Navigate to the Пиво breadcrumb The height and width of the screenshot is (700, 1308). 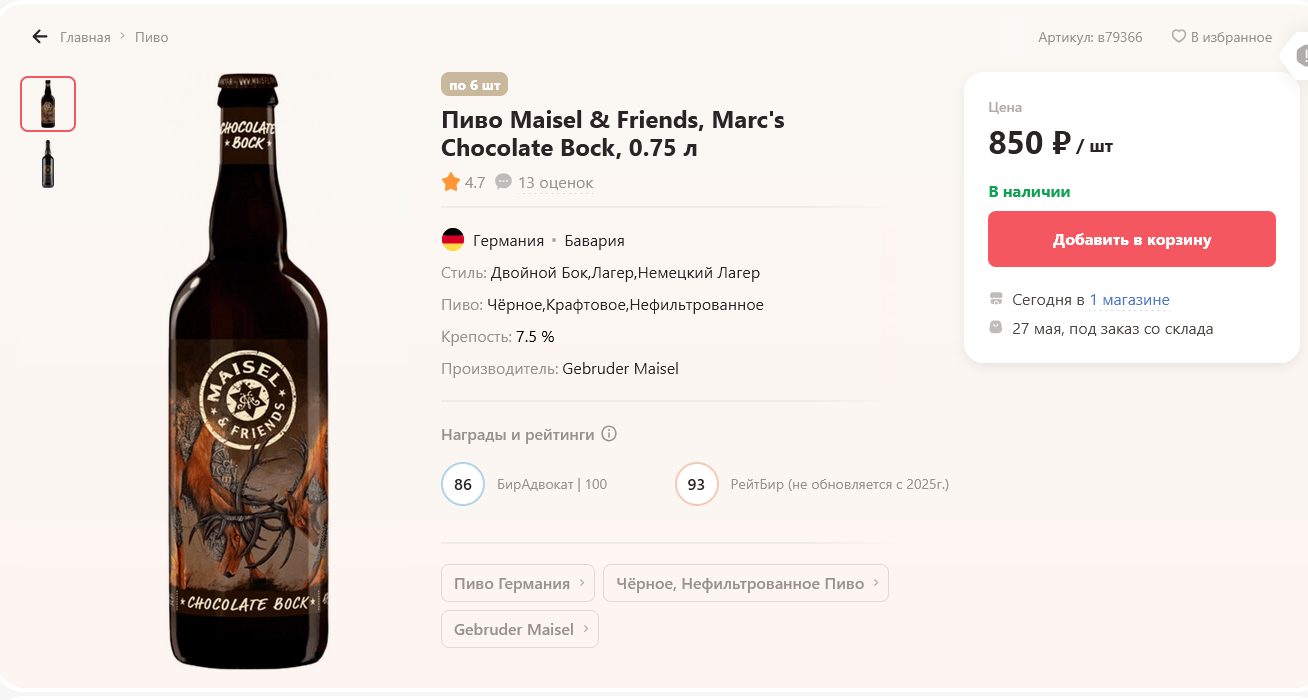point(151,37)
